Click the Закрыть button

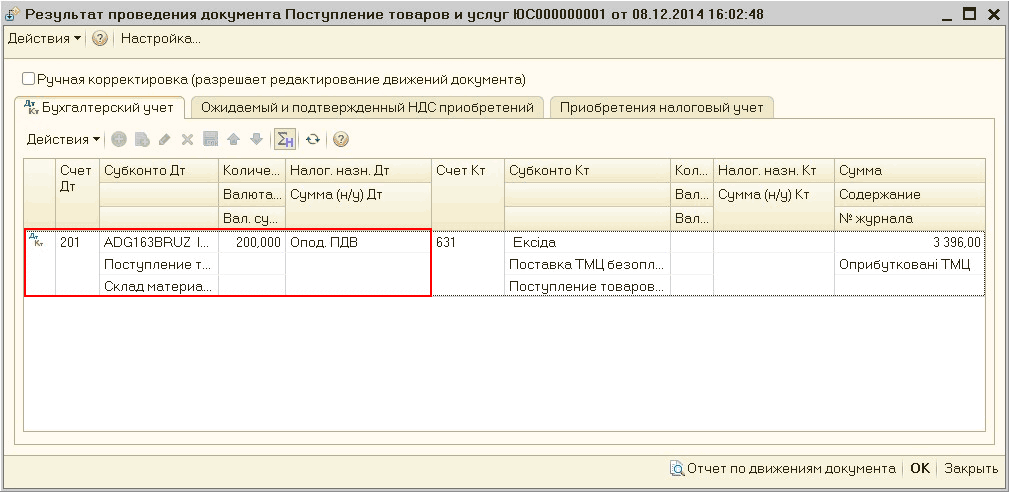tap(971, 468)
